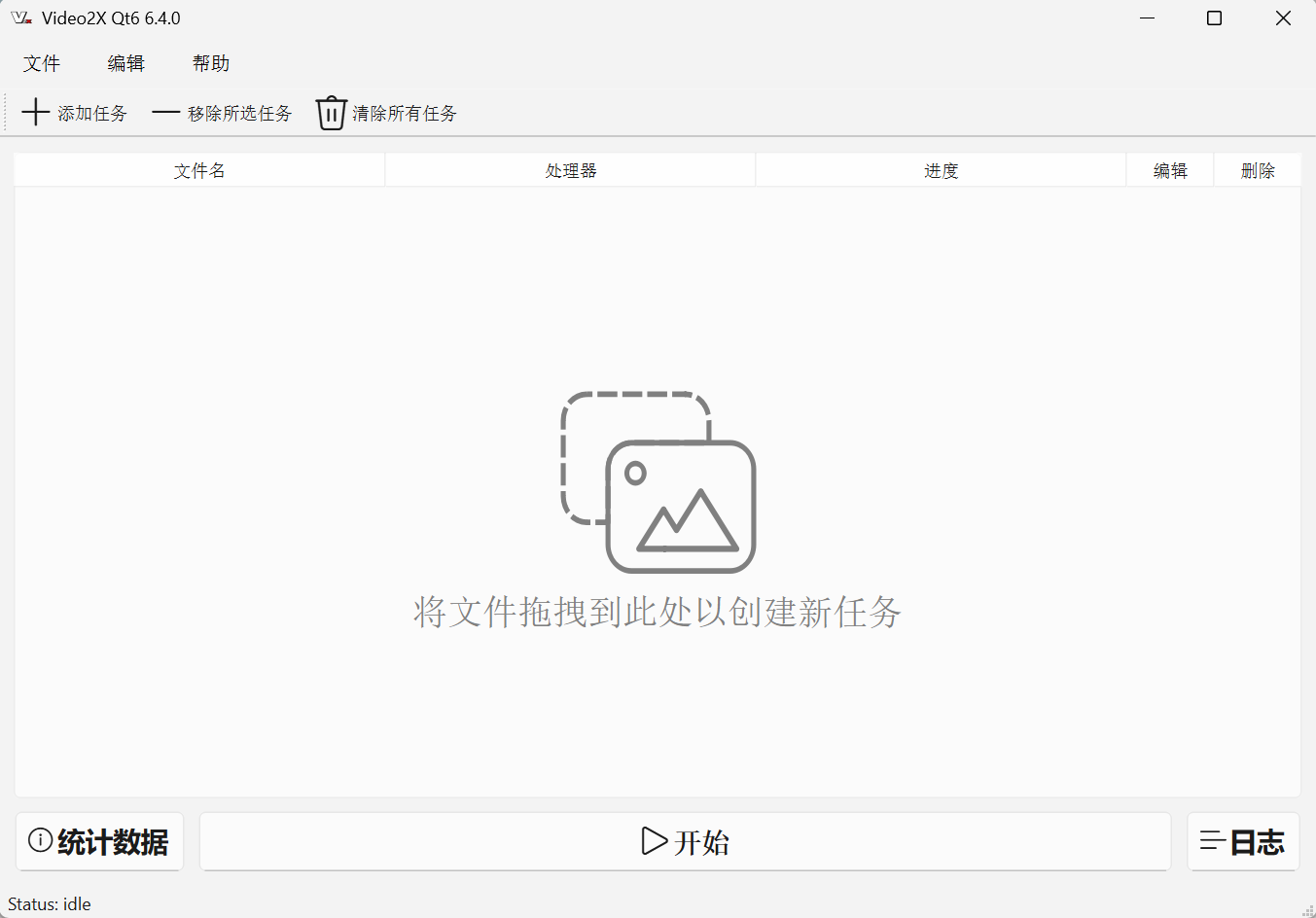Click the trash icon to clear all tasks
The image size is (1316, 918).
[331, 112]
